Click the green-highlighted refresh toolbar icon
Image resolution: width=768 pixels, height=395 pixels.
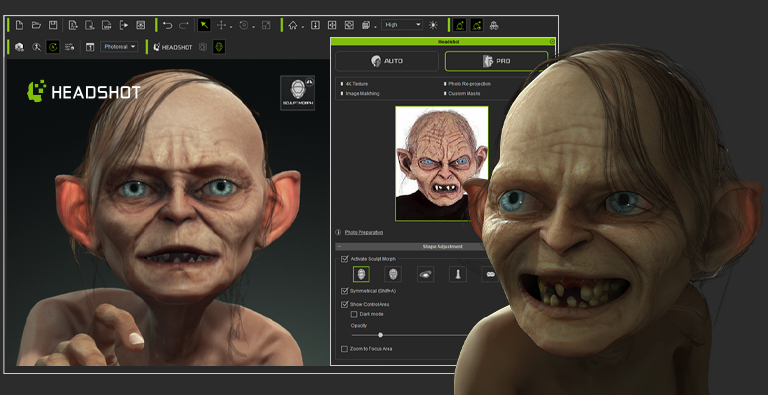click(53, 47)
